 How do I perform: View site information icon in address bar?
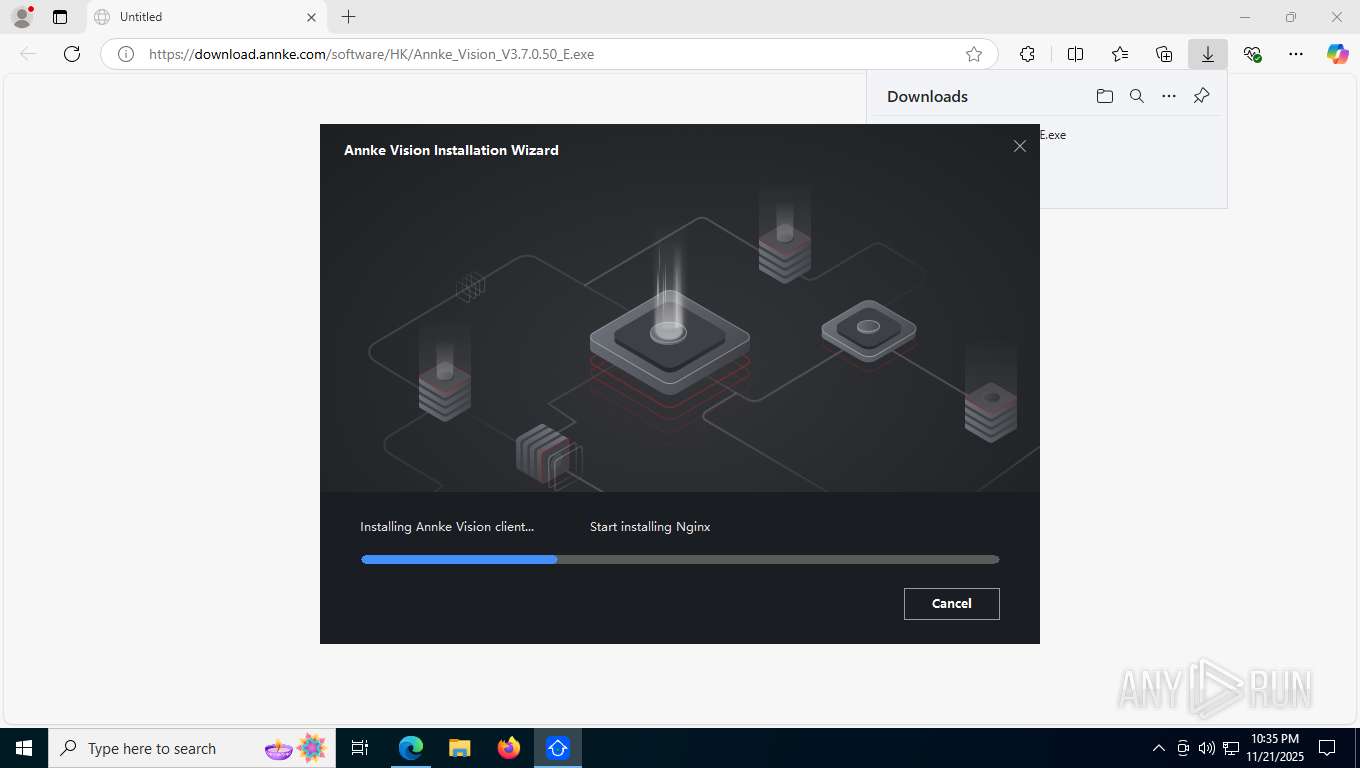coord(126,54)
